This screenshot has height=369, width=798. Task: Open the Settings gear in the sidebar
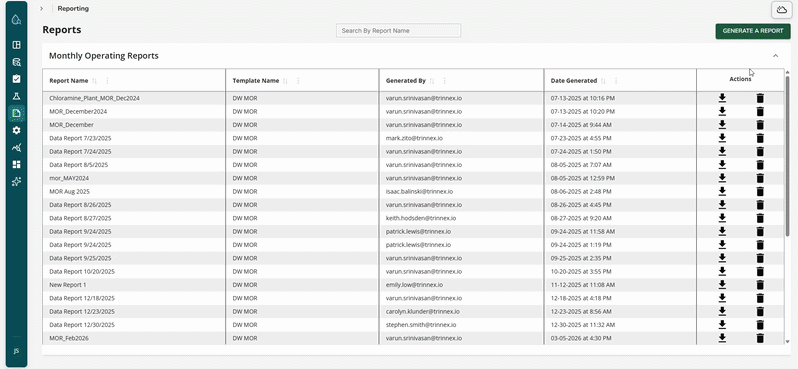coord(16,130)
